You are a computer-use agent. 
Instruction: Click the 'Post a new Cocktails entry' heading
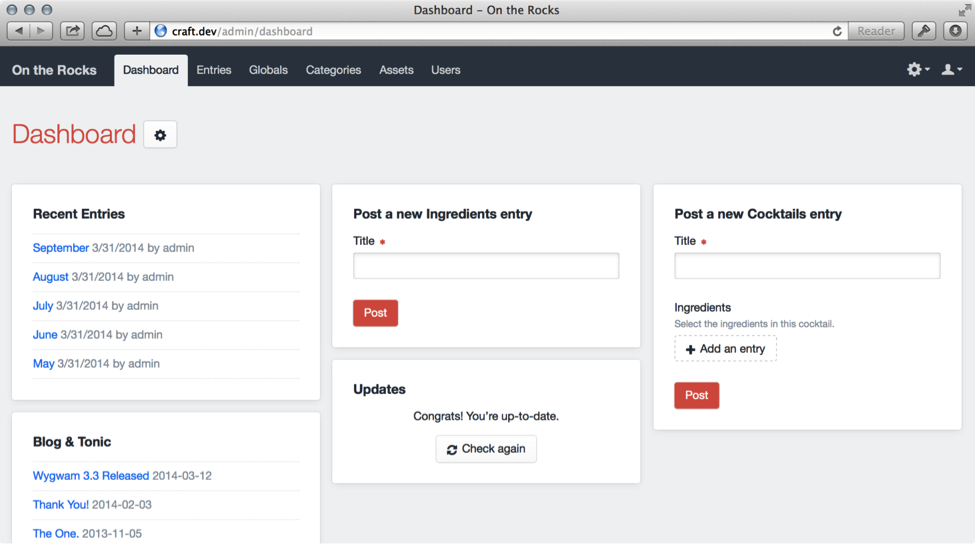[x=758, y=214]
